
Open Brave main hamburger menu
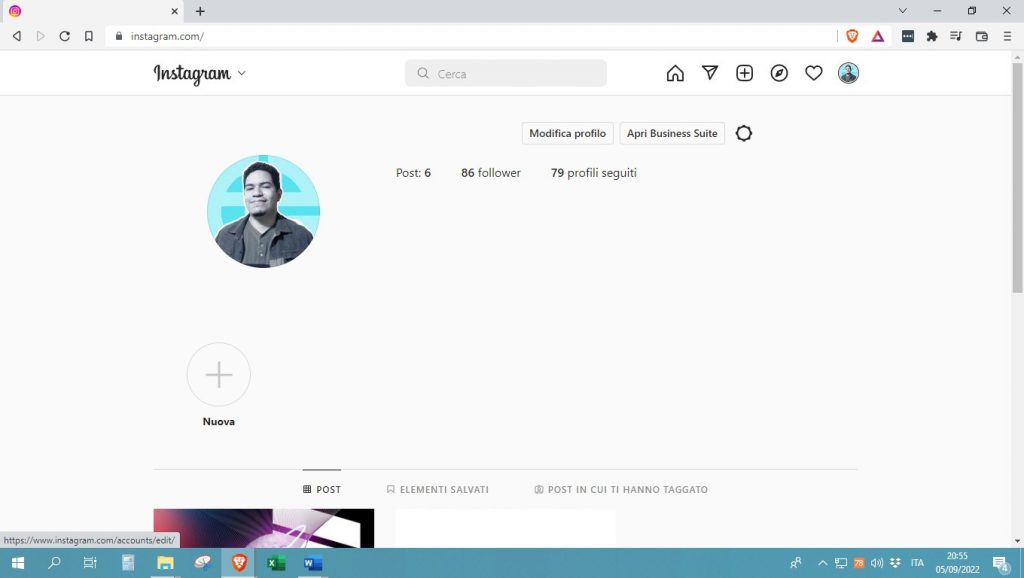1007,36
